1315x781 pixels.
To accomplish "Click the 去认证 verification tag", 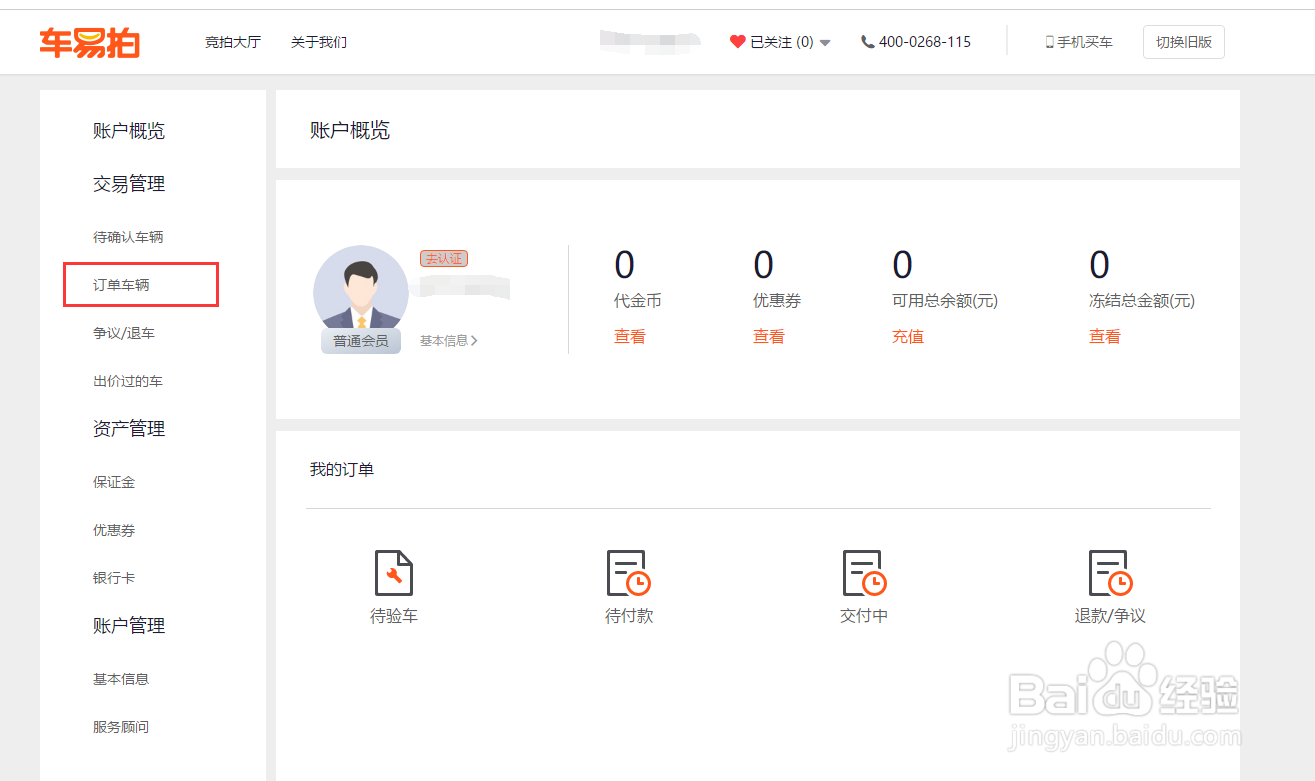I will click(443, 258).
